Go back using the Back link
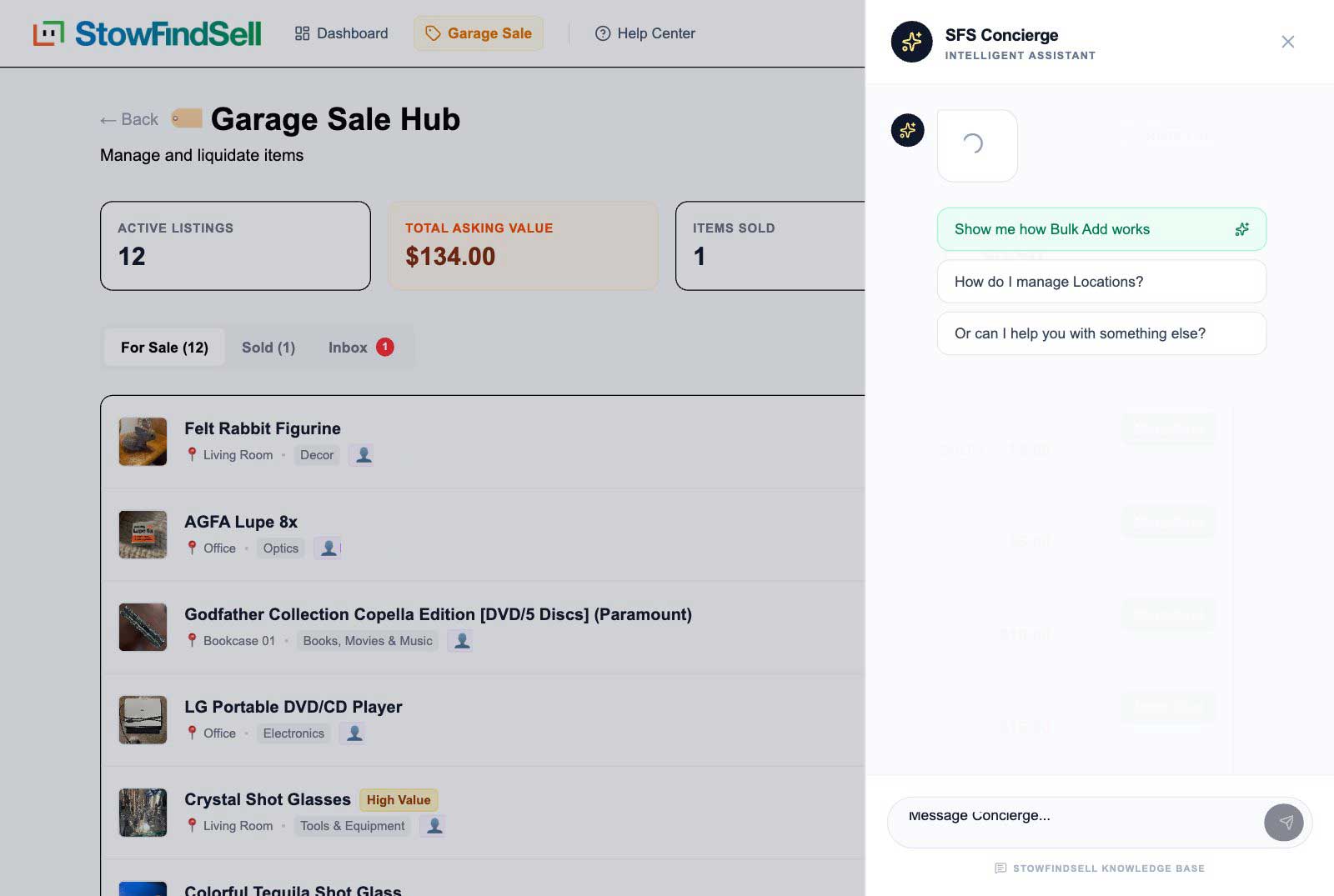1334x896 pixels. (x=129, y=119)
